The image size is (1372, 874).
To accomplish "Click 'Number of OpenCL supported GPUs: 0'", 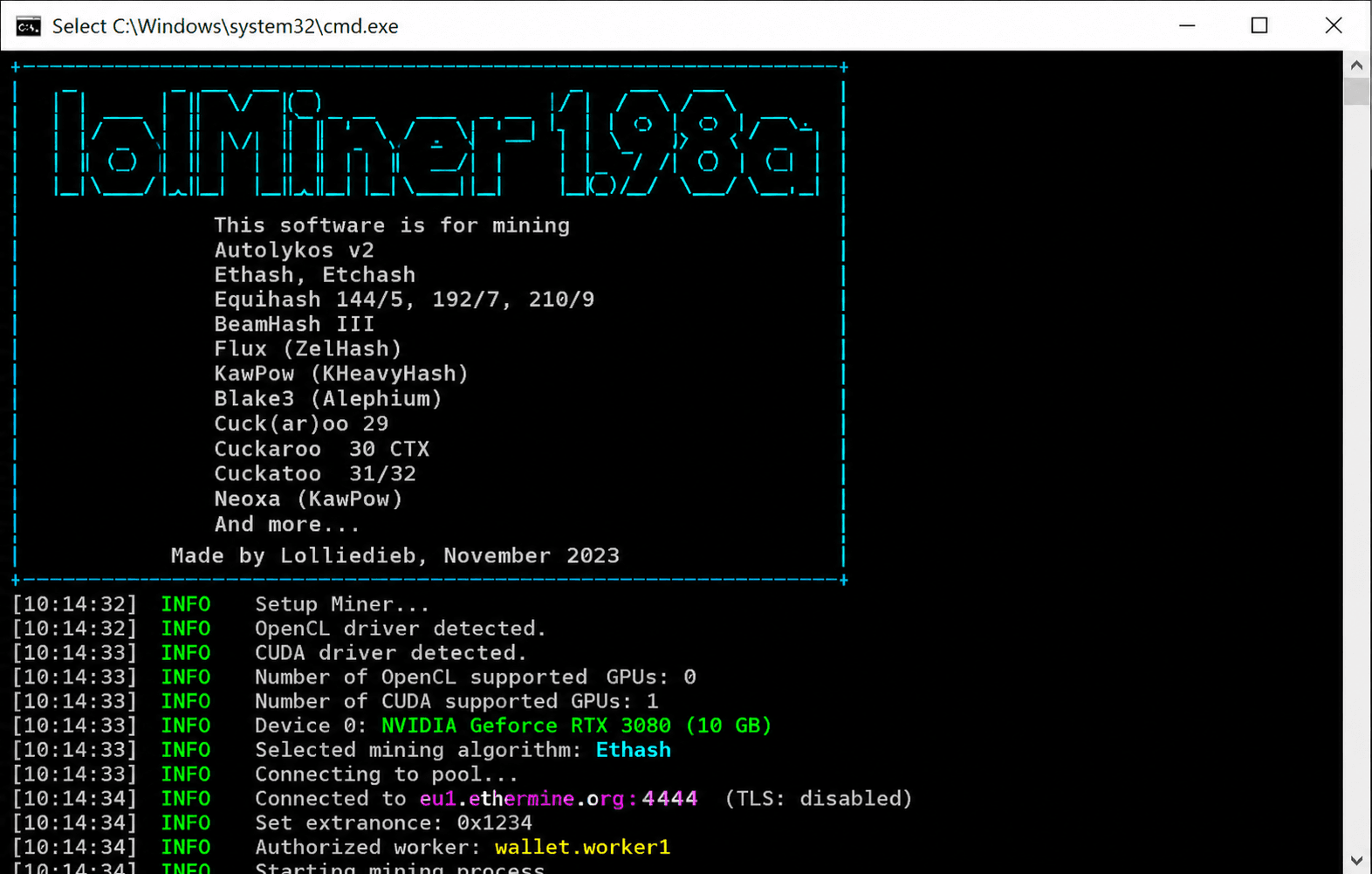I will coord(476,678).
